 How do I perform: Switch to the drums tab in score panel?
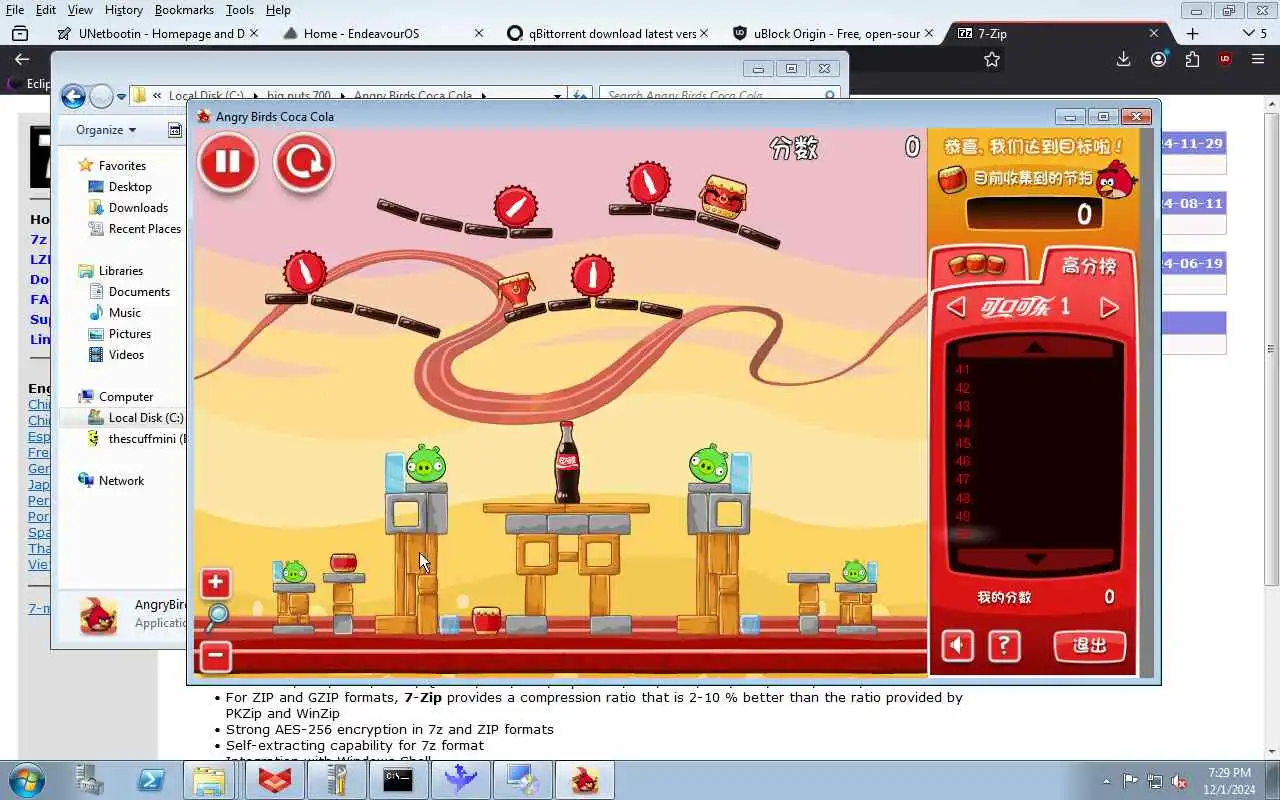(x=977, y=265)
